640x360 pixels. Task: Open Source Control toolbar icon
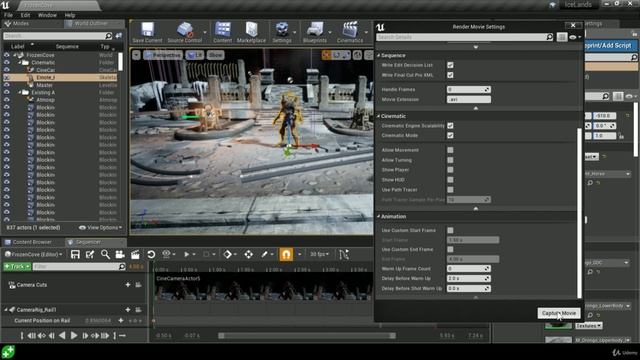[184, 32]
